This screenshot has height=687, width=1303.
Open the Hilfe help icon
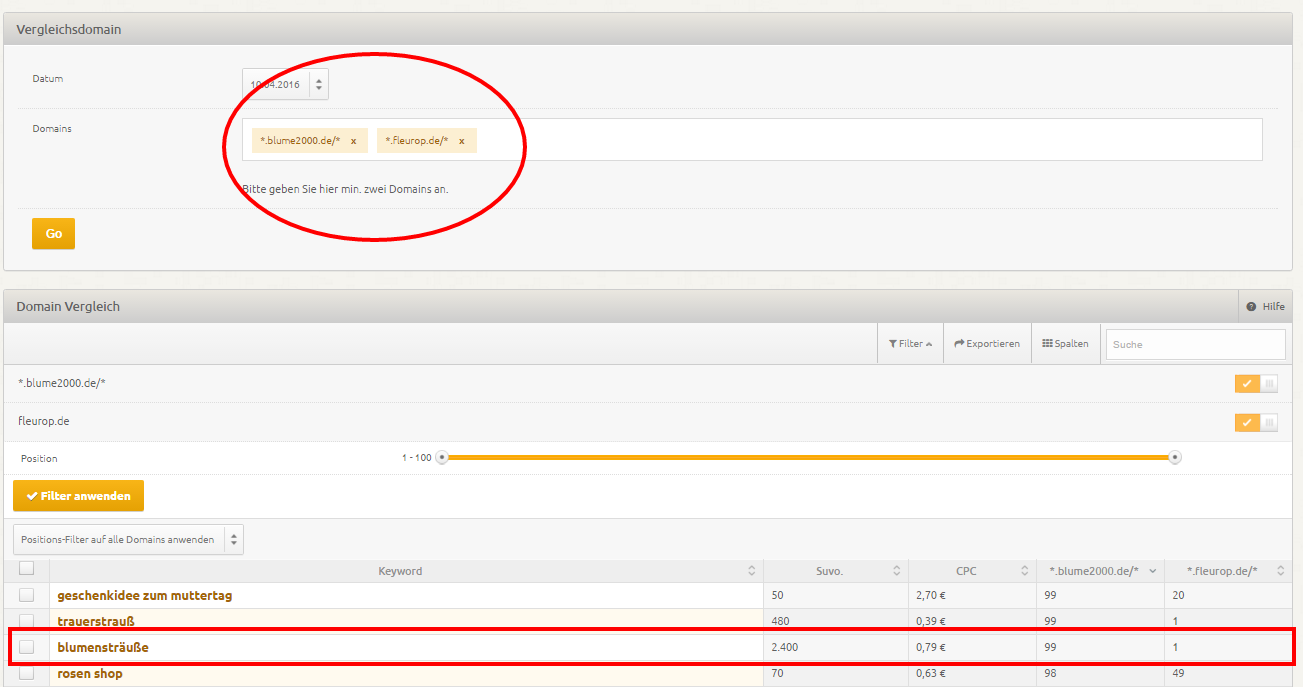pos(1266,307)
